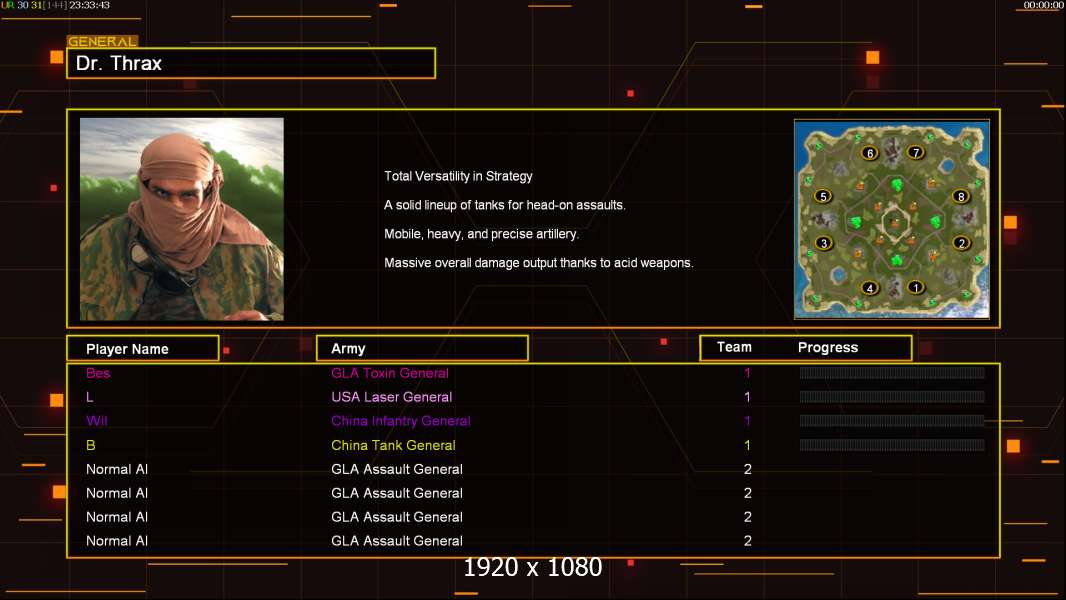Click the China Tank General progress bar
The height and width of the screenshot is (600, 1066).
click(x=891, y=445)
